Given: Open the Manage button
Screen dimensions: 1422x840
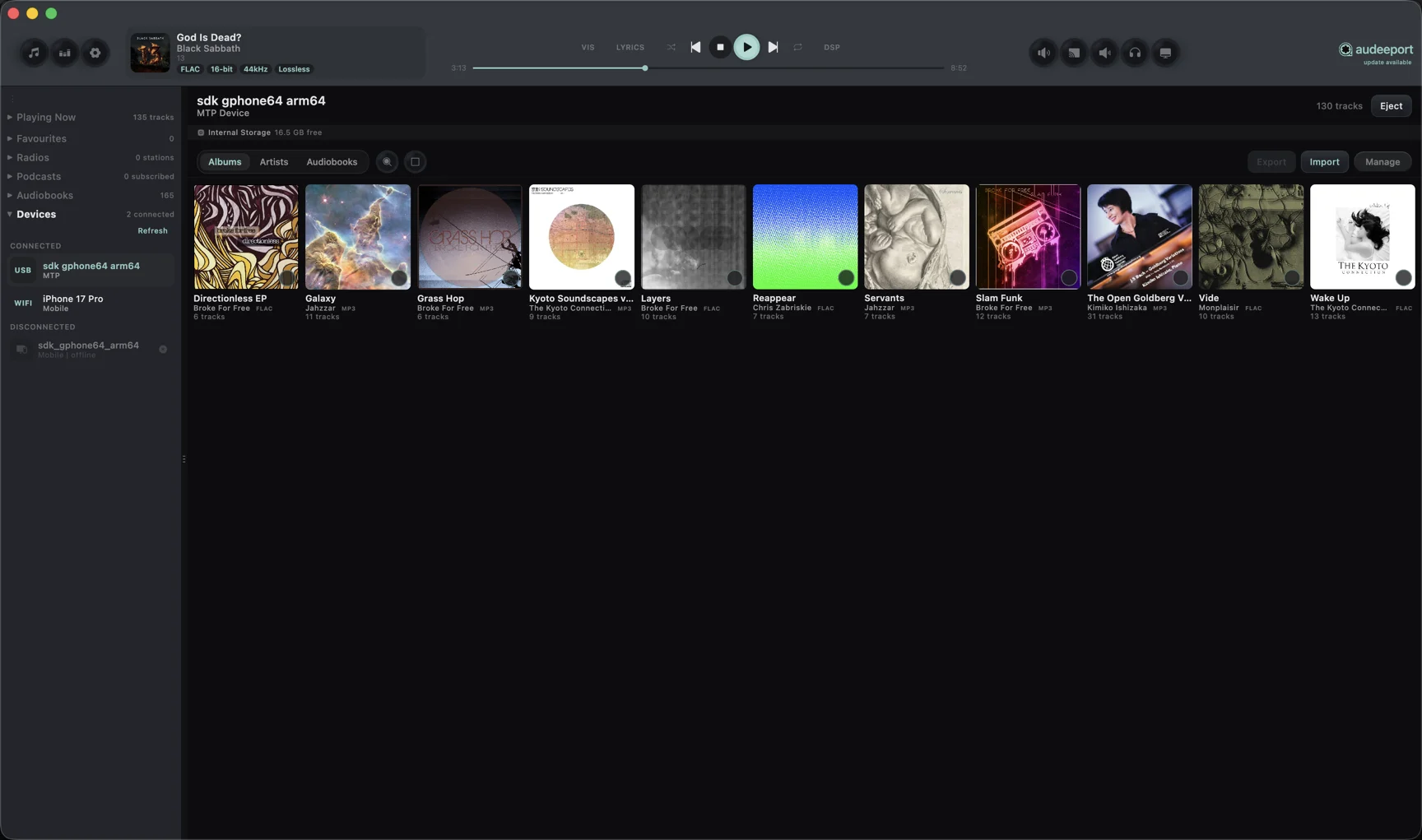Looking at the screenshot, I should 1382,162.
